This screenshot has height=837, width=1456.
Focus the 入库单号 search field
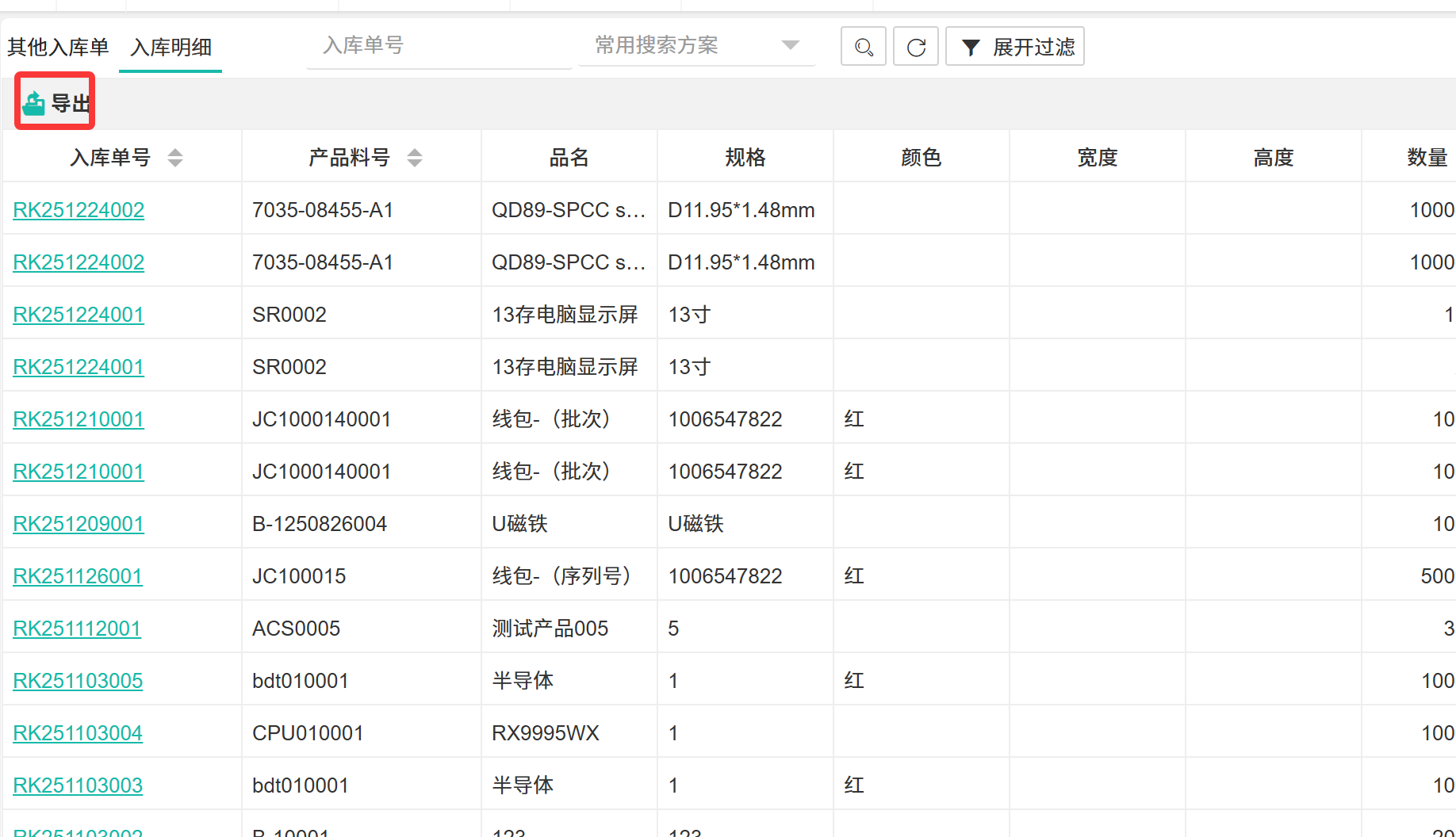tap(438, 45)
